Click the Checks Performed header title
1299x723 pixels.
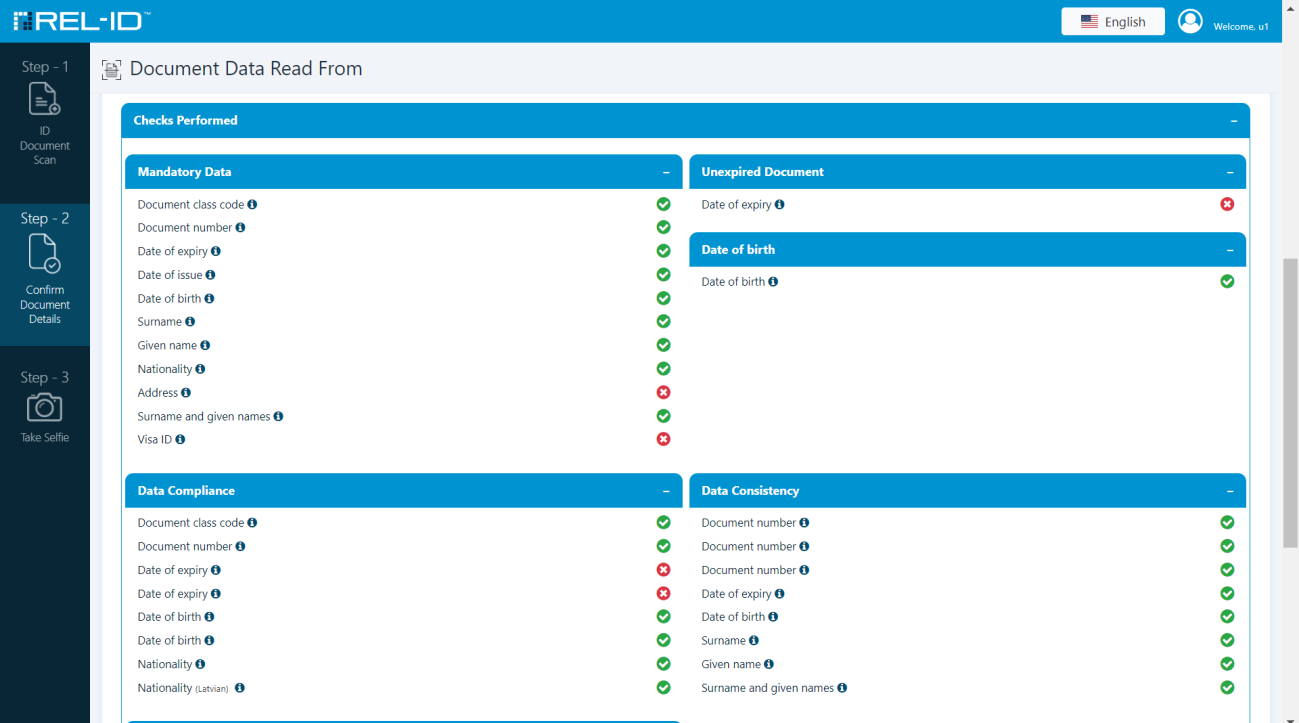click(x=185, y=120)
